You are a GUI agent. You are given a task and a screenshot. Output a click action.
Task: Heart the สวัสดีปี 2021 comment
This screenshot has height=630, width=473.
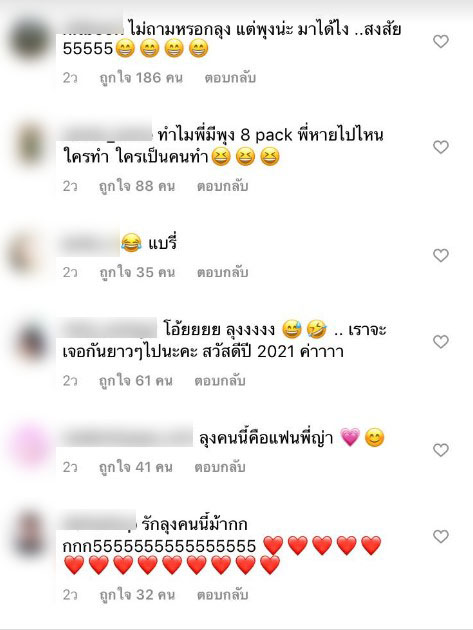point(440,342)
